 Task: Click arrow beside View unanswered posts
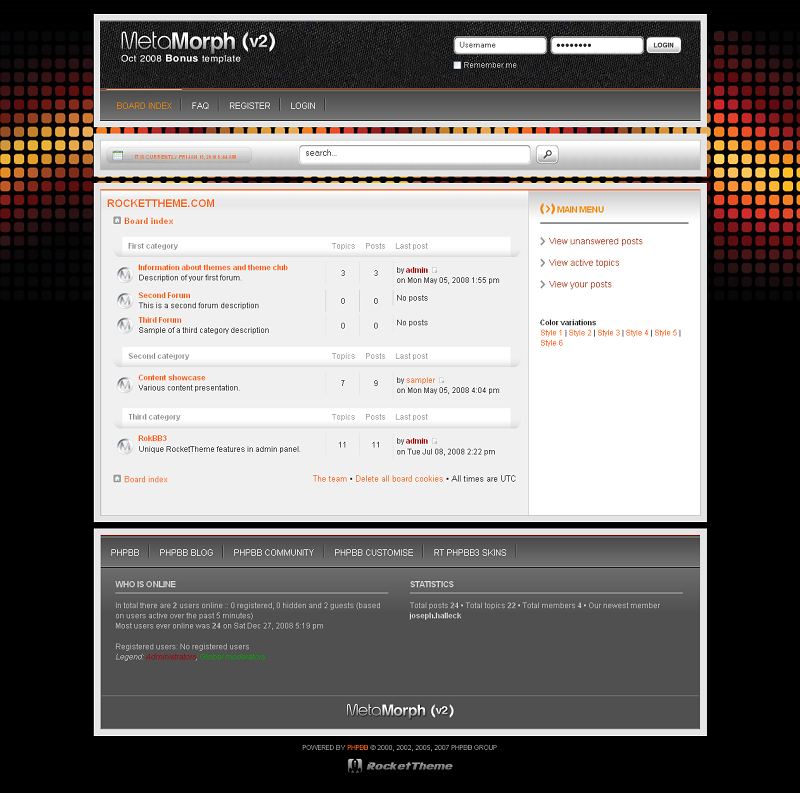543,241
